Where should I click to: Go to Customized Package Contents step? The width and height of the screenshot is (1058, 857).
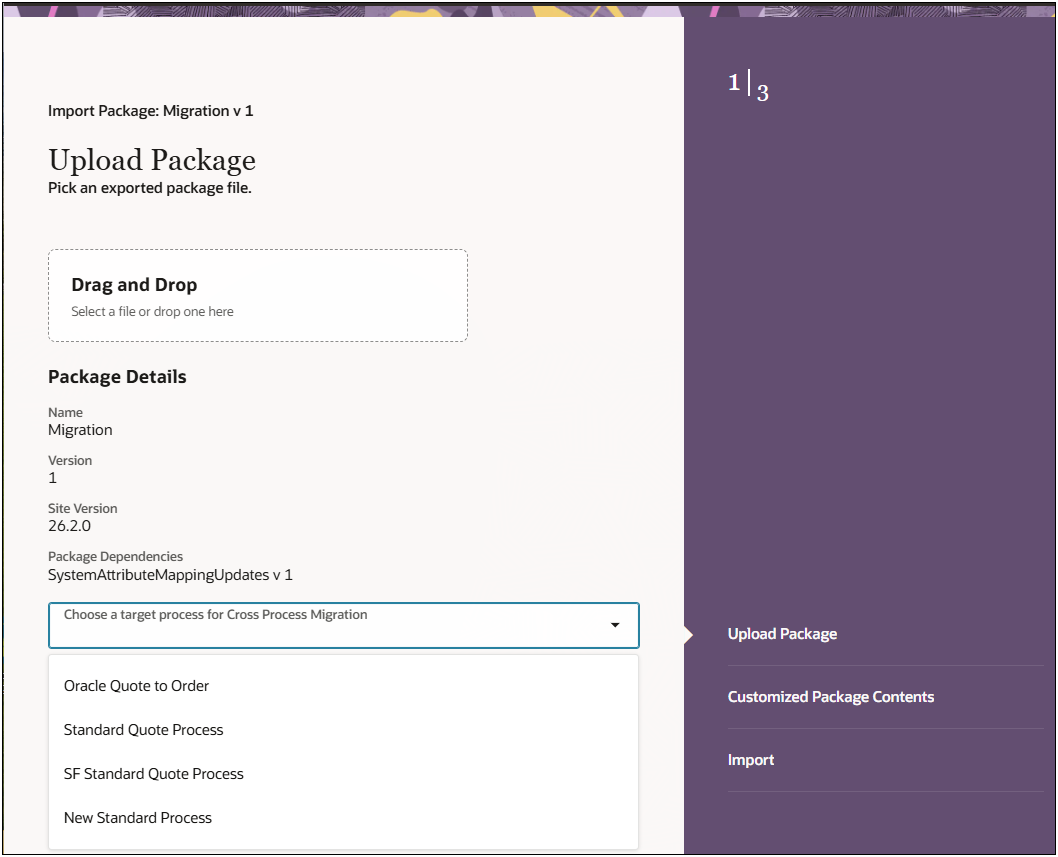[831, 696]
